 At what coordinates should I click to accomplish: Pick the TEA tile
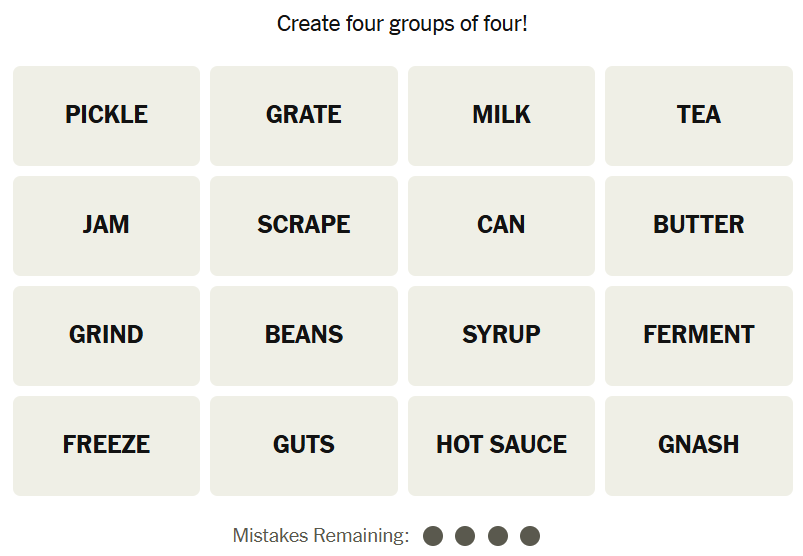698,115
